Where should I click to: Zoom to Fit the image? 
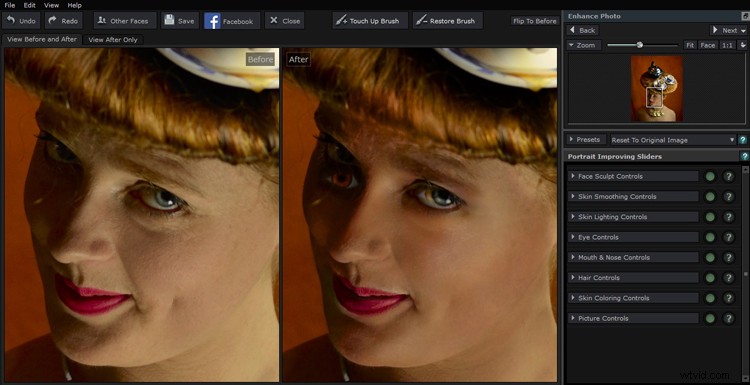click(x=690, y=45)
